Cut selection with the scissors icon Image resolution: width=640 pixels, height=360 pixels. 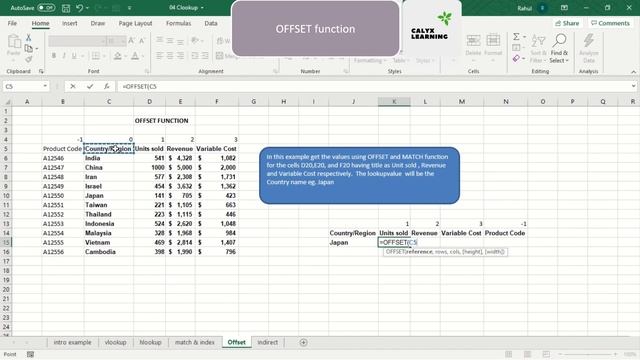coord(29,38)
